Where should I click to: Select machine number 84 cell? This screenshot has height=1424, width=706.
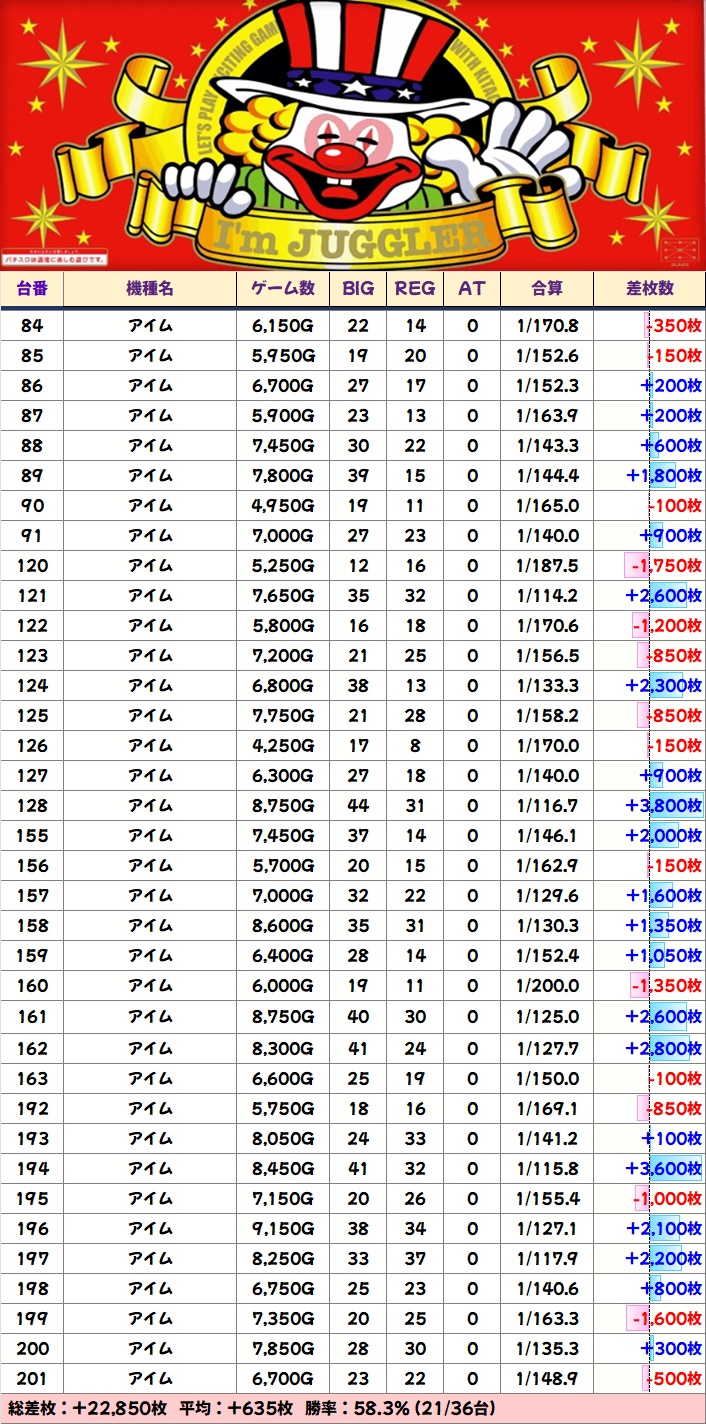click(32, 326)
